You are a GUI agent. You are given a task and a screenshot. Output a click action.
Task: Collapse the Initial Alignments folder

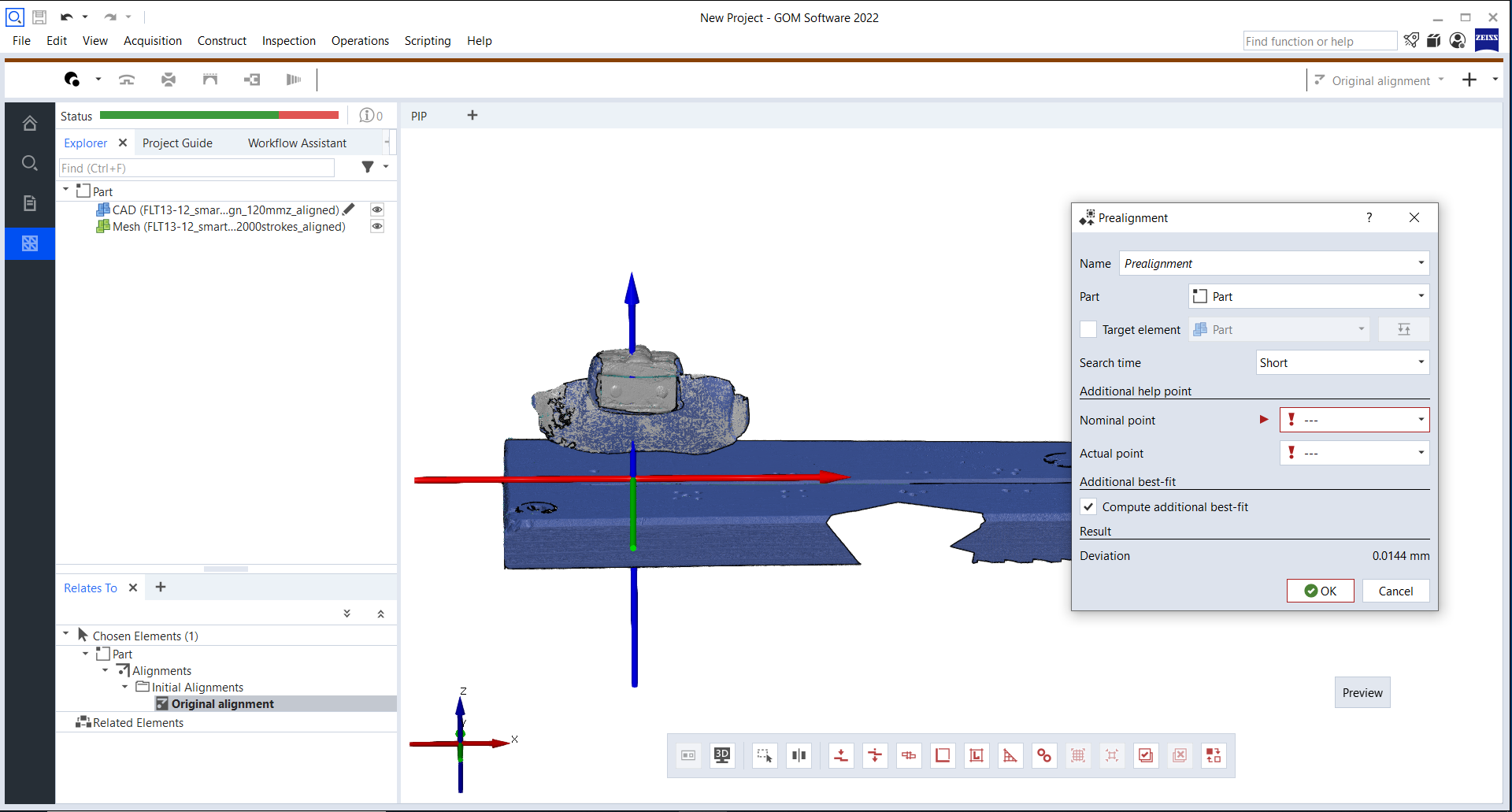tap(124, 687)
